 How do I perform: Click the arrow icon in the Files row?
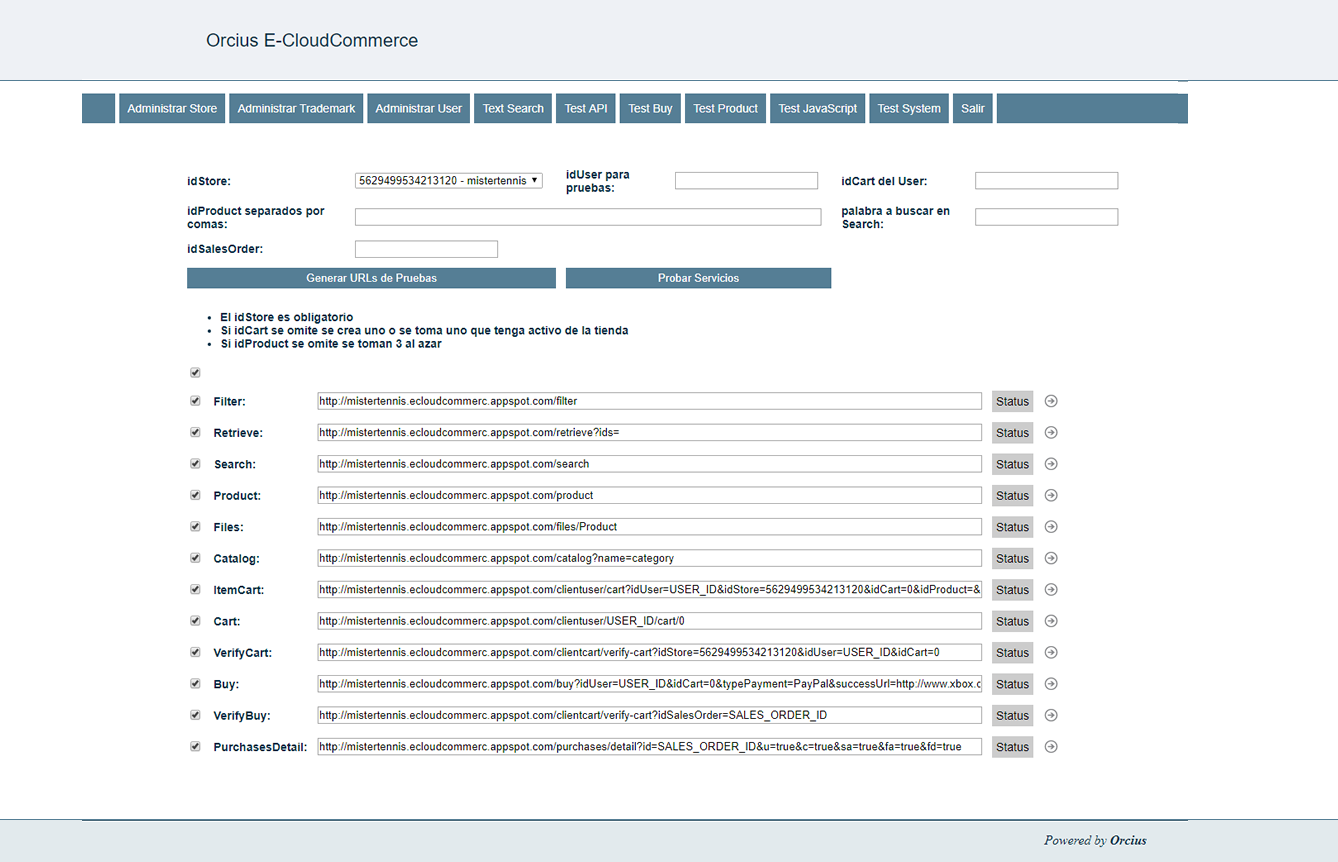pos(1051,527)
